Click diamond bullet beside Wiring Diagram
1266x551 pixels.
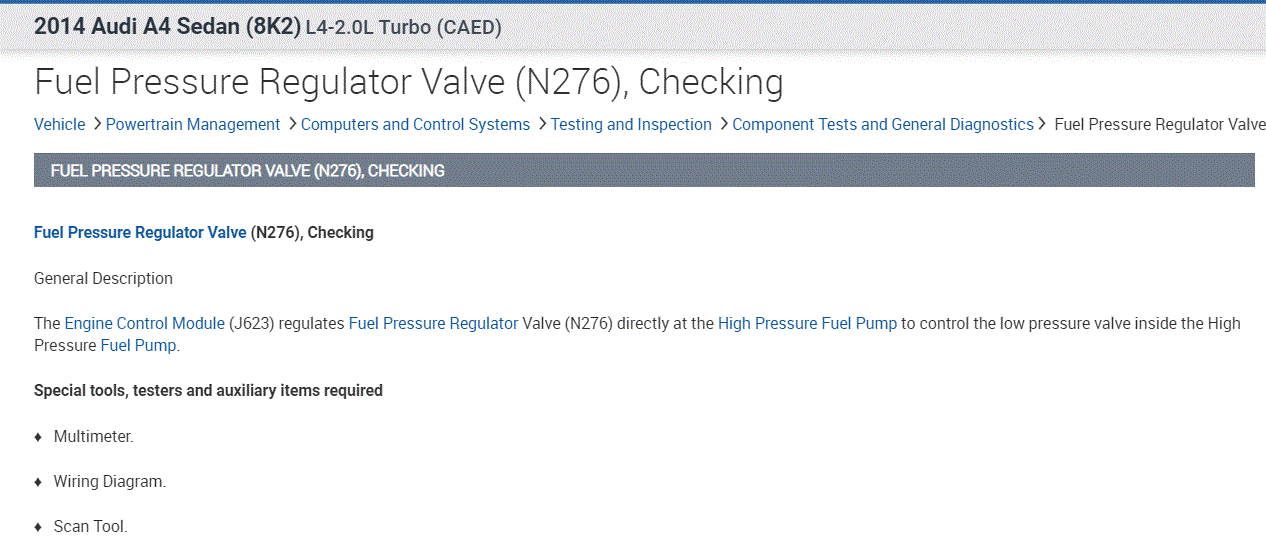(38, 482)
